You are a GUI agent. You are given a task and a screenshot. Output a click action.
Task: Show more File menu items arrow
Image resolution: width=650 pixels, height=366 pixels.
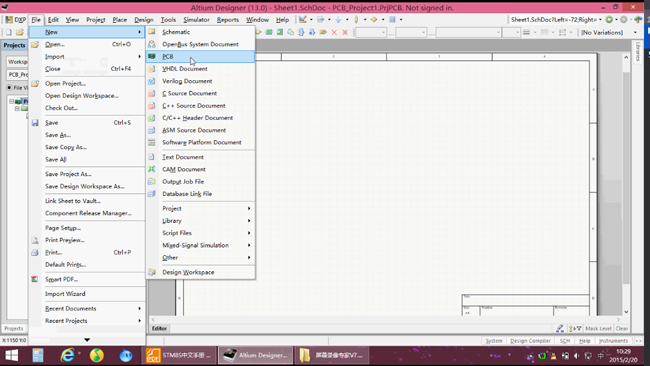tap(87, 340)
